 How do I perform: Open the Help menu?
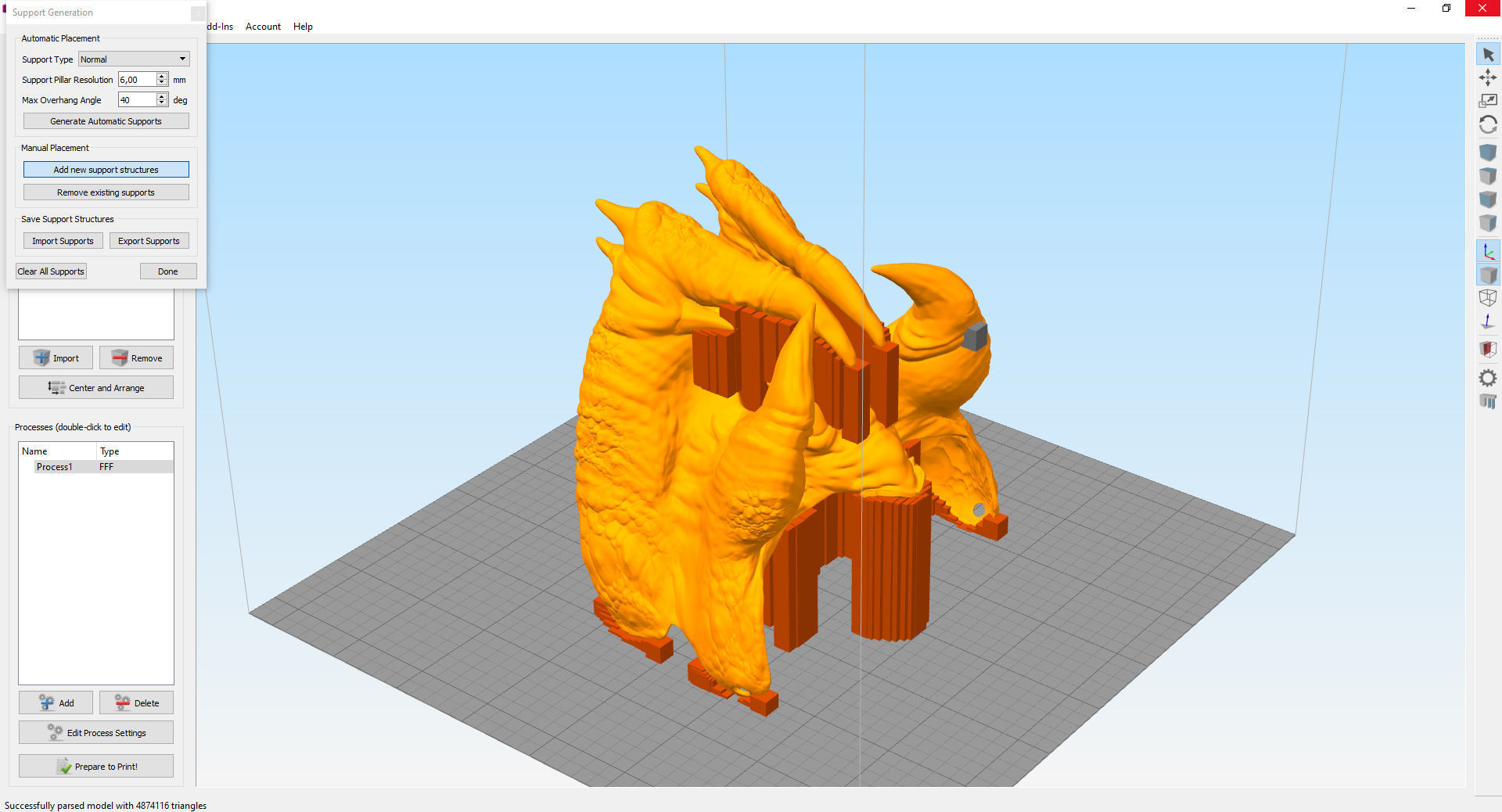(303, 27)
